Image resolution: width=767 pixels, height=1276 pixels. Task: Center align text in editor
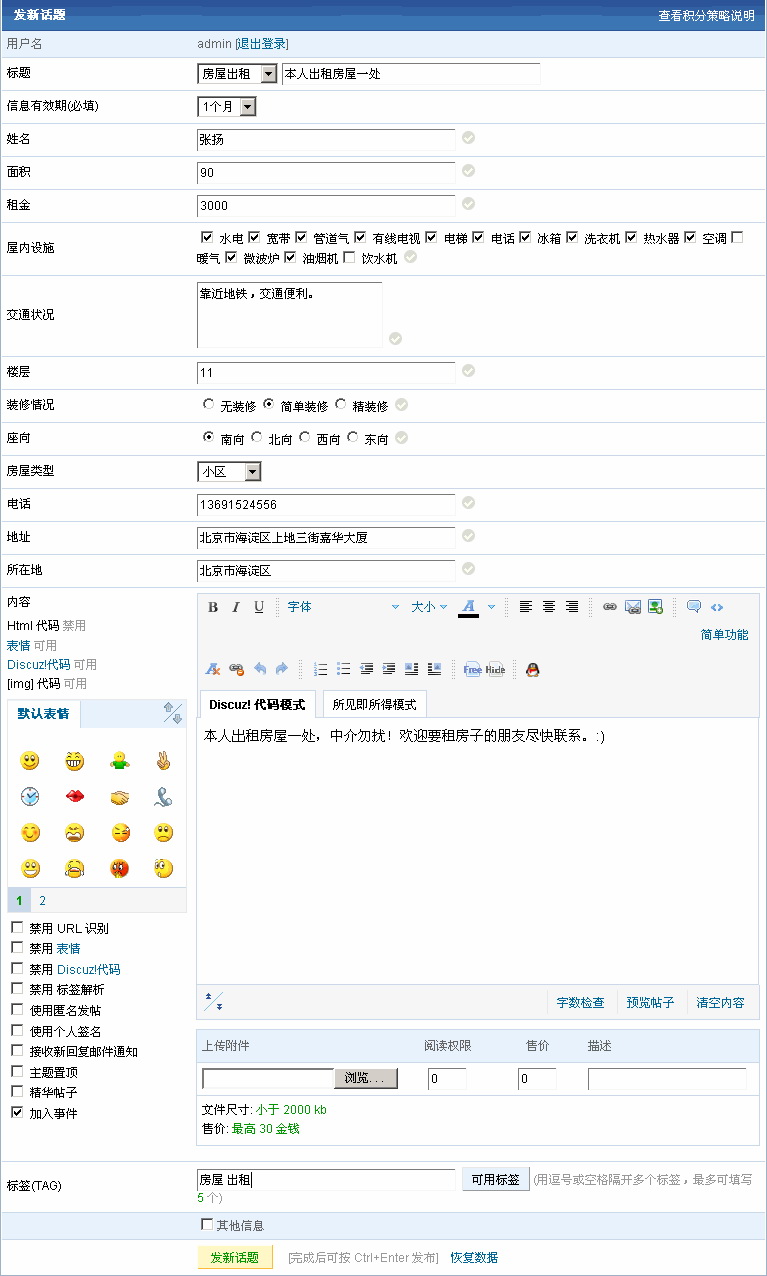coord(549,607)
